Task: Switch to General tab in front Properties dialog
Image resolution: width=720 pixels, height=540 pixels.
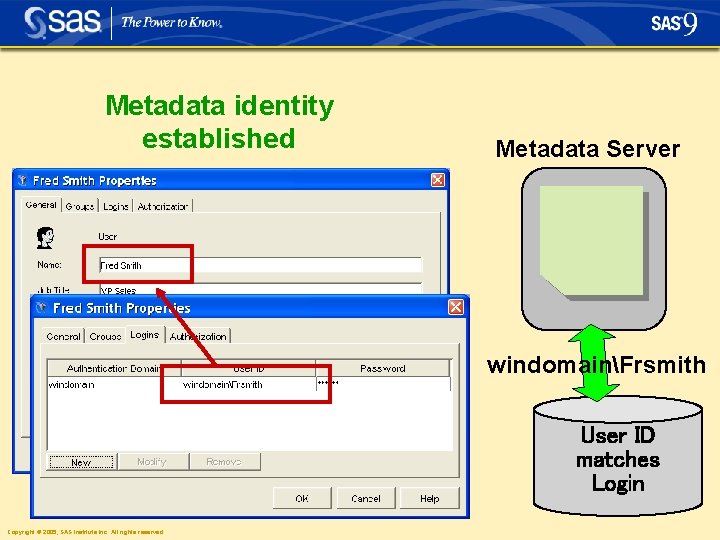Action: (x=63, y=336)
